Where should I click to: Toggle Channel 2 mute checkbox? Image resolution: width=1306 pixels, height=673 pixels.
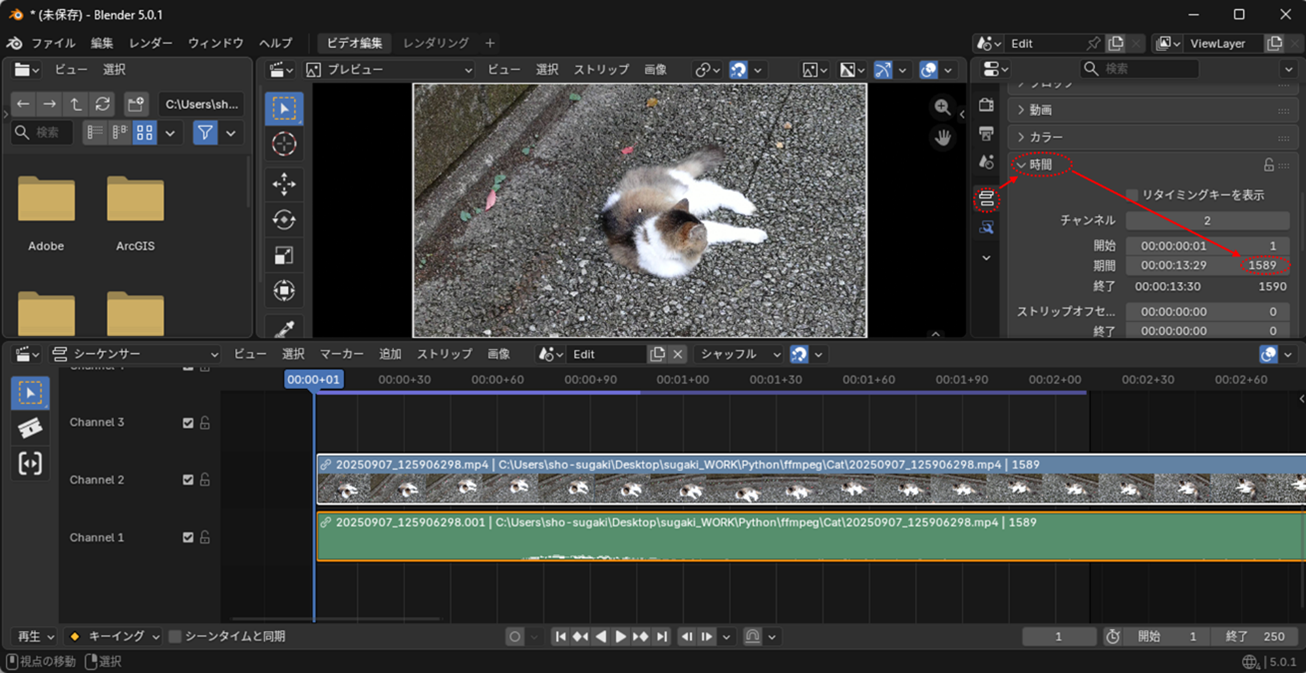click(x=188, y=480)
